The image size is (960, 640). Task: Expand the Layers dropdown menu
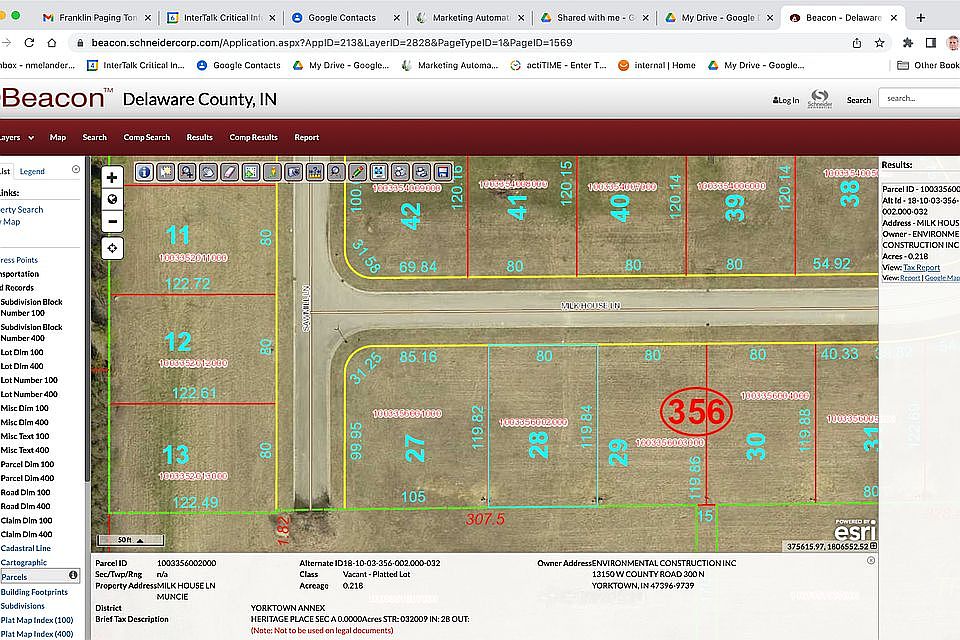coord(17,137)
